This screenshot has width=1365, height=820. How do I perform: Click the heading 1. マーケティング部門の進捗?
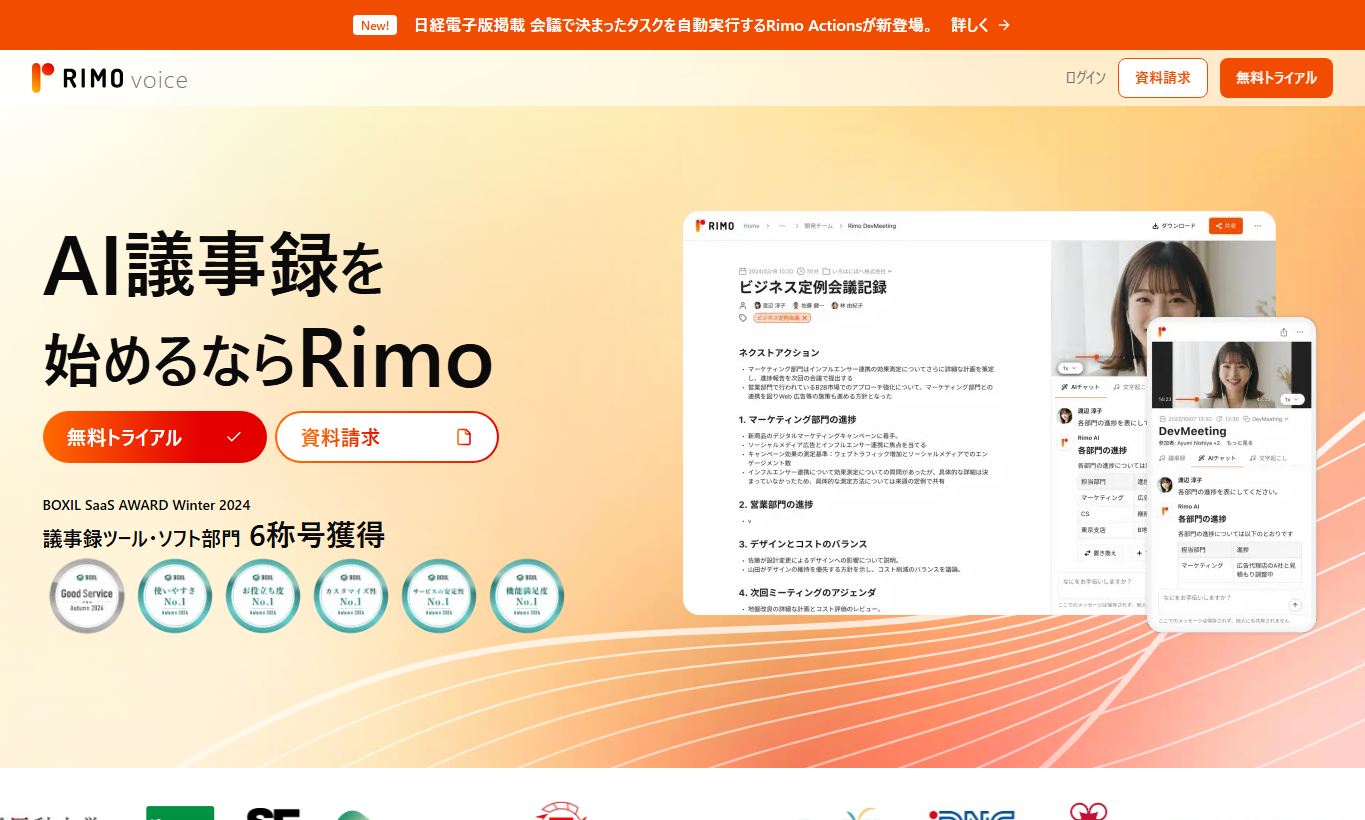(797, 419)
